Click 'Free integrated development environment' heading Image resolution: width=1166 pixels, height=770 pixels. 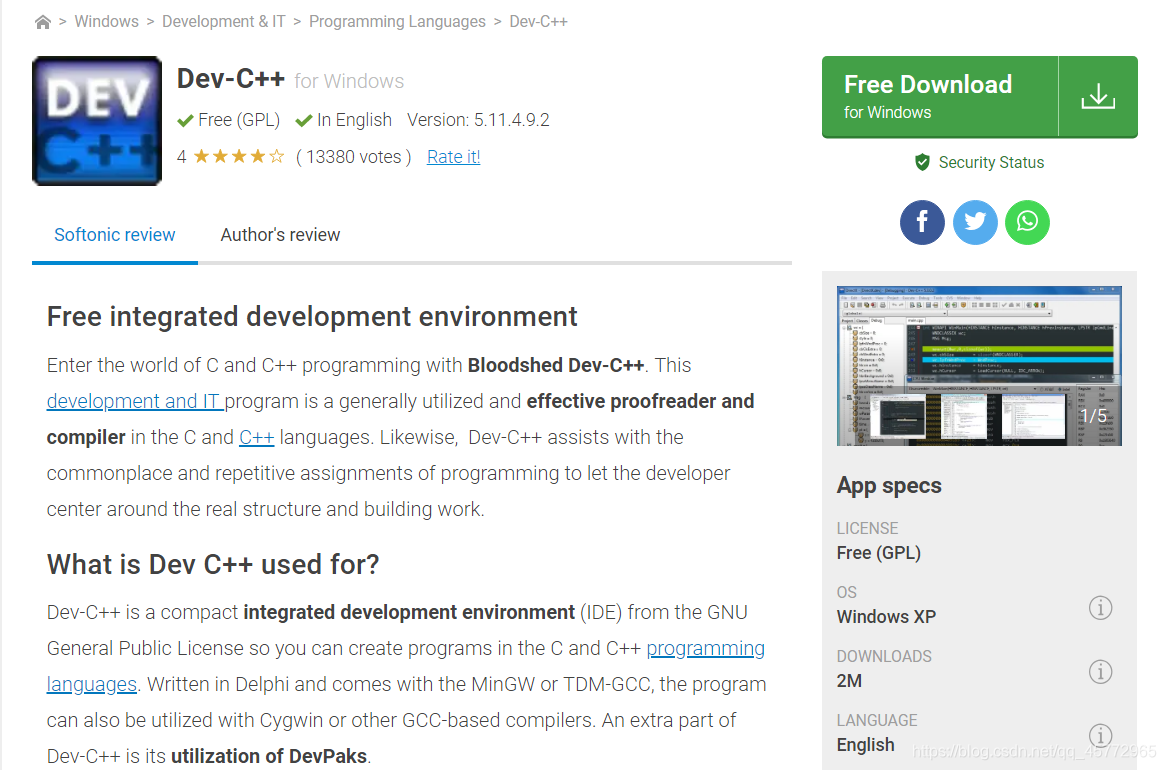(312, 316)
